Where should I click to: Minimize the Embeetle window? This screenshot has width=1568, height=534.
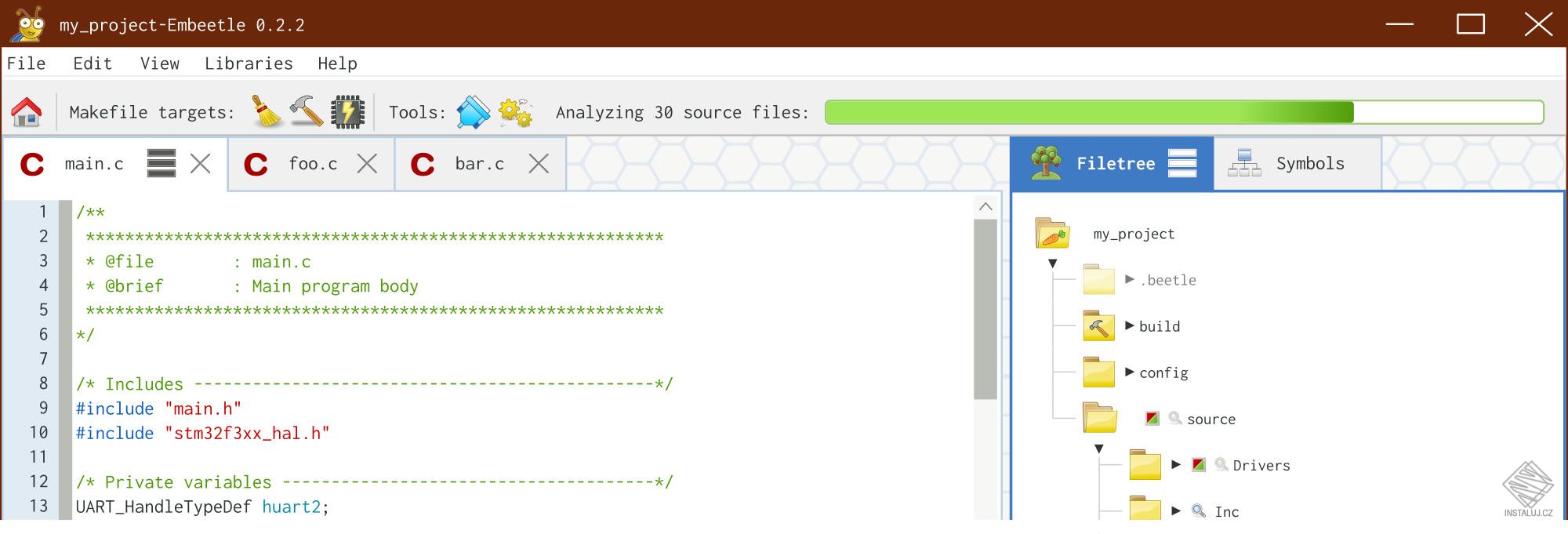(1399, 24)
